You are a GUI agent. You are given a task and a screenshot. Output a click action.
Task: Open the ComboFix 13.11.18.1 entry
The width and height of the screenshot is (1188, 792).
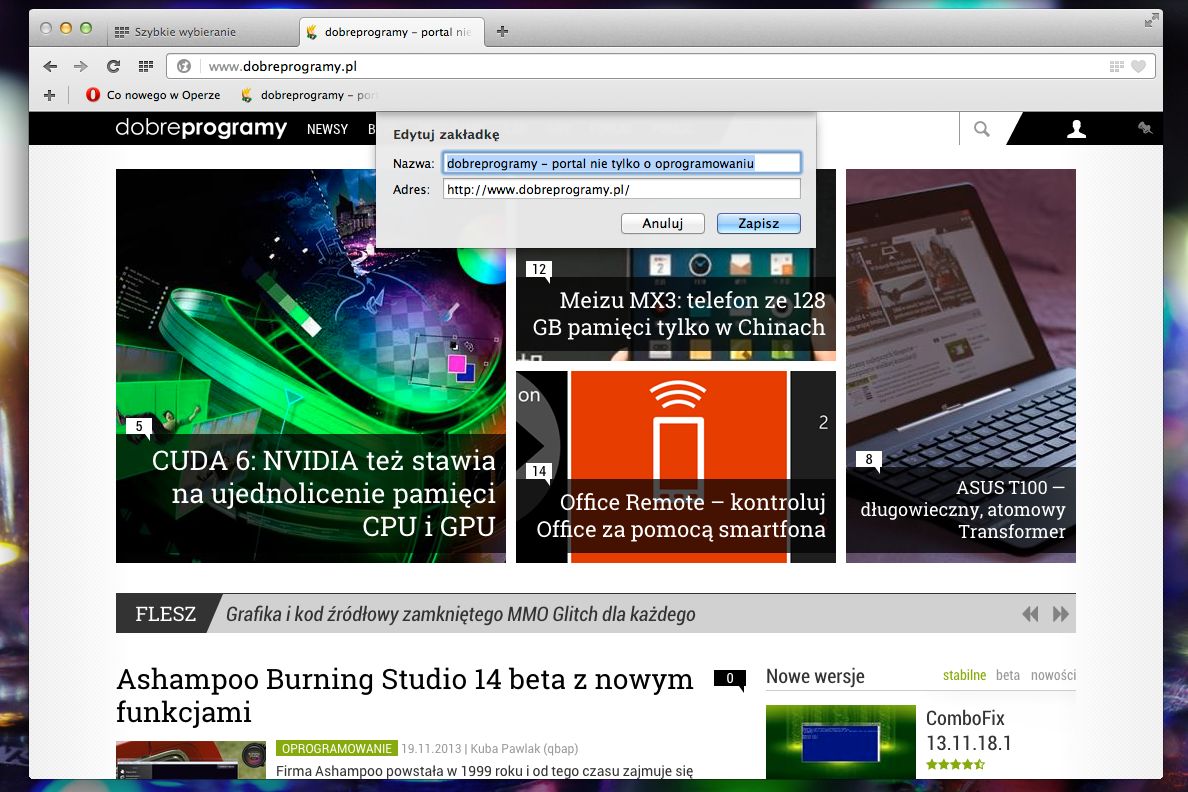(968, 731)
